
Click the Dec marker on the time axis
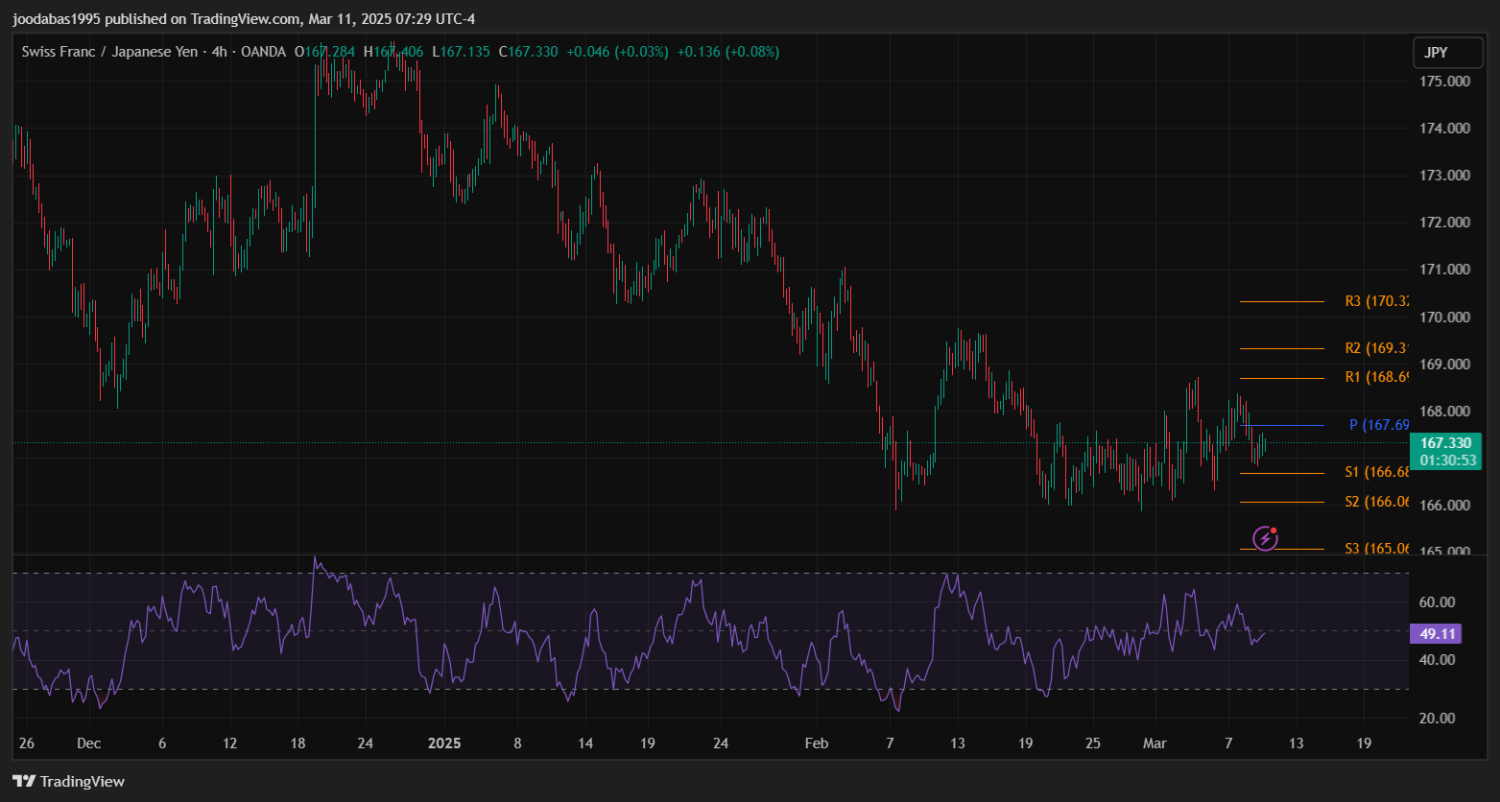pos(89,744)
